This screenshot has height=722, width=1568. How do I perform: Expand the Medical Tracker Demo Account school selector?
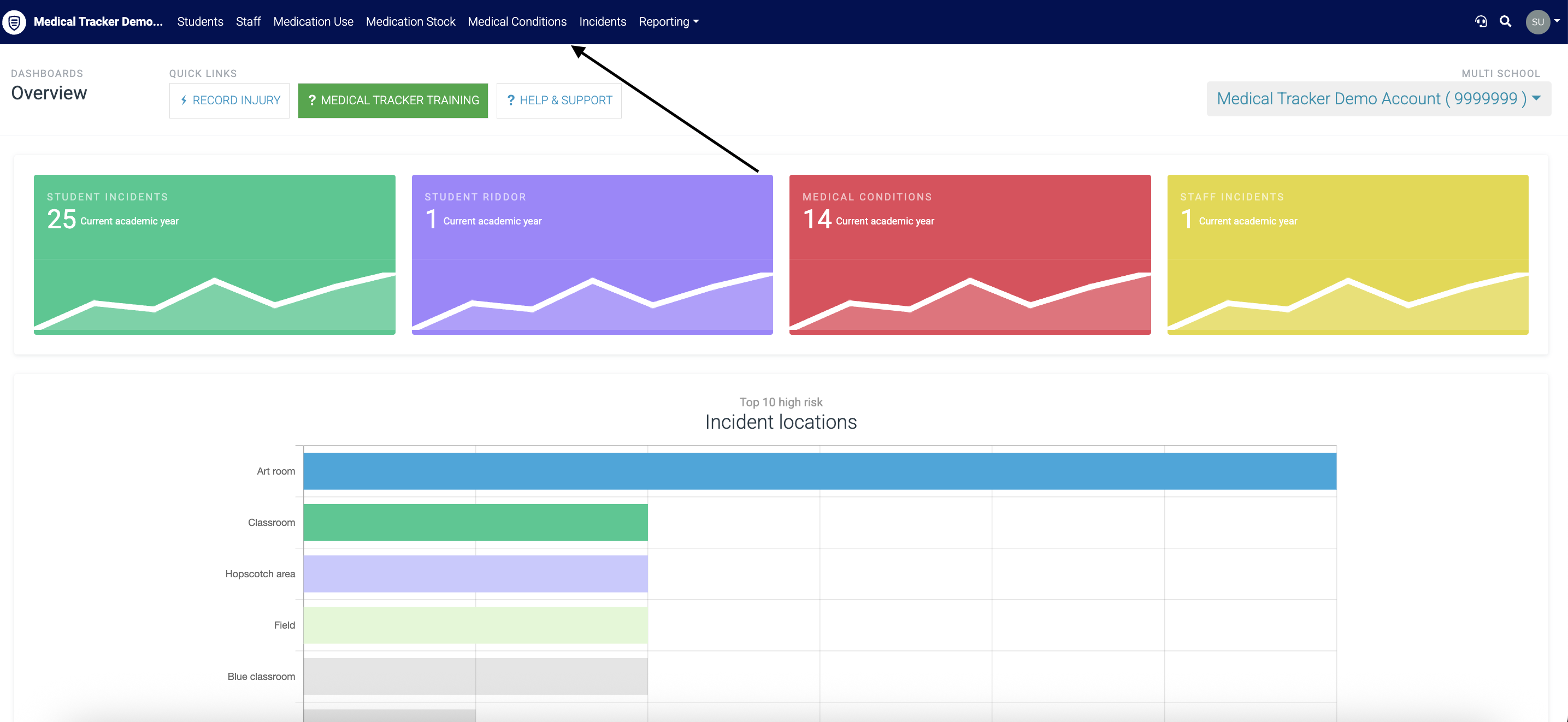click(x=1379, y=98)
